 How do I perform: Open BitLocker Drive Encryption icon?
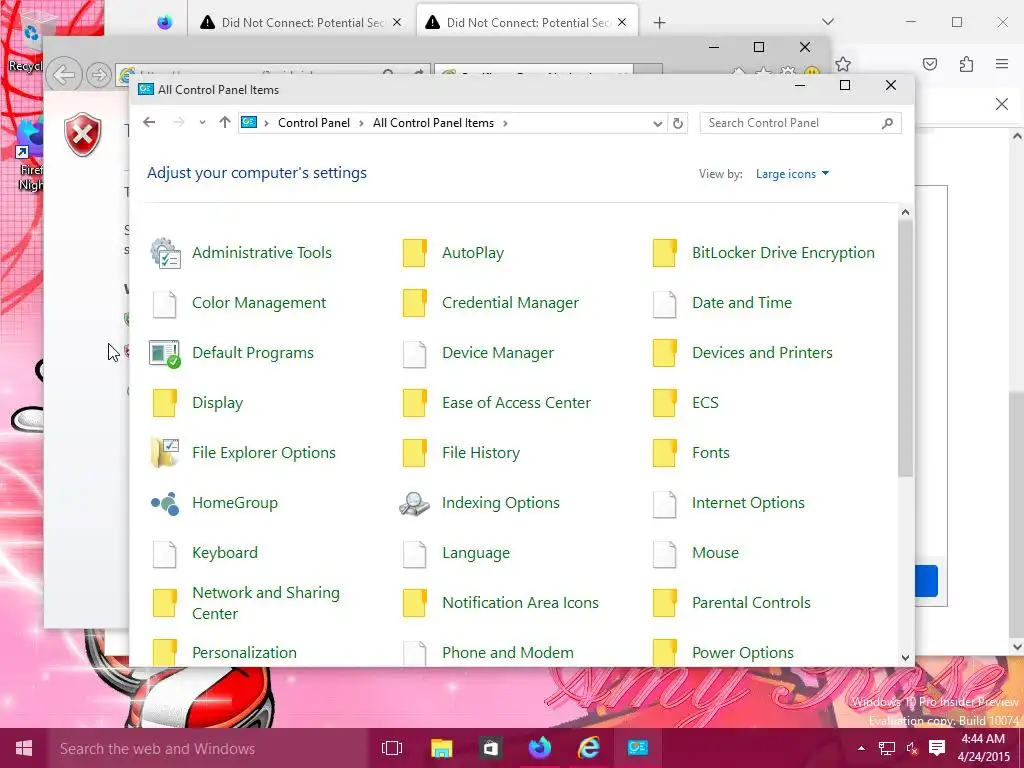coord(665,253)
